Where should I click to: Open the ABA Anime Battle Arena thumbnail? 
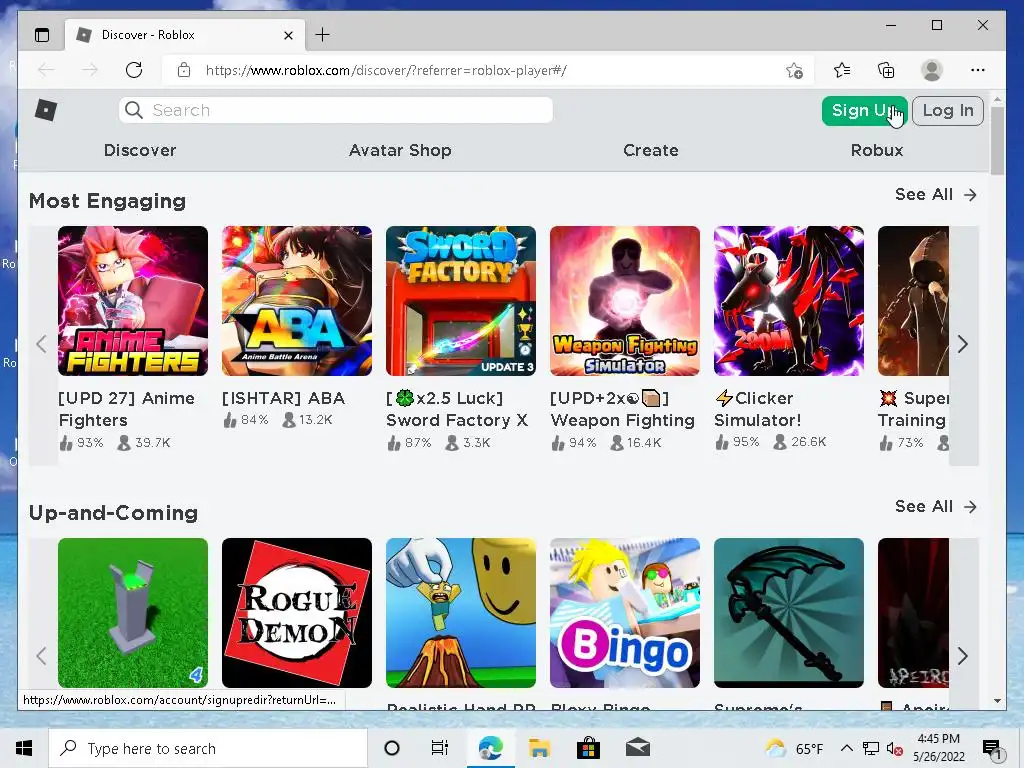tap(296, 301)
